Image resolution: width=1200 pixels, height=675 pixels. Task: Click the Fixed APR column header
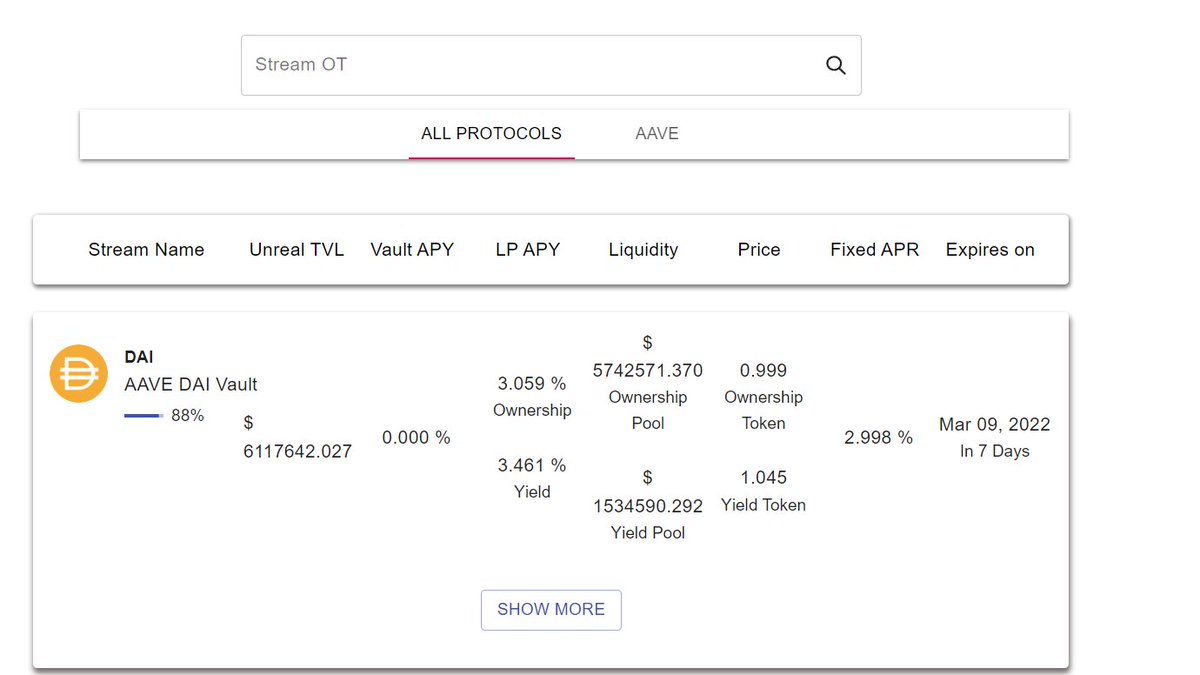(874, 250)
